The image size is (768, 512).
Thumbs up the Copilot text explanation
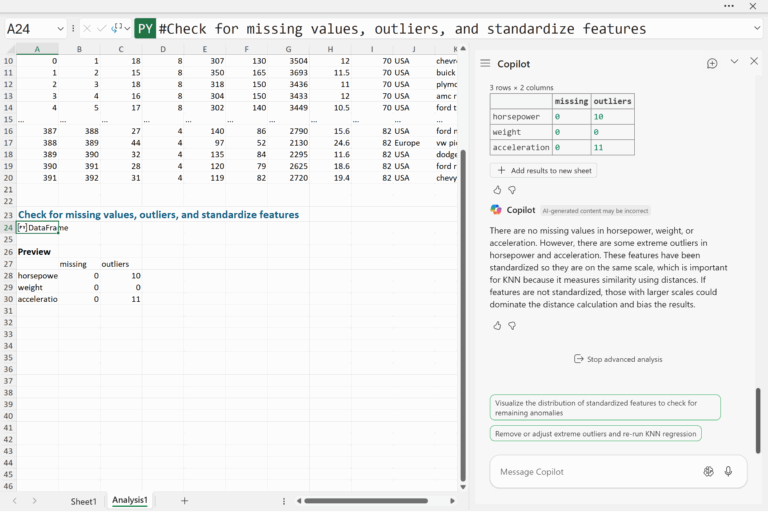(497, 325)
